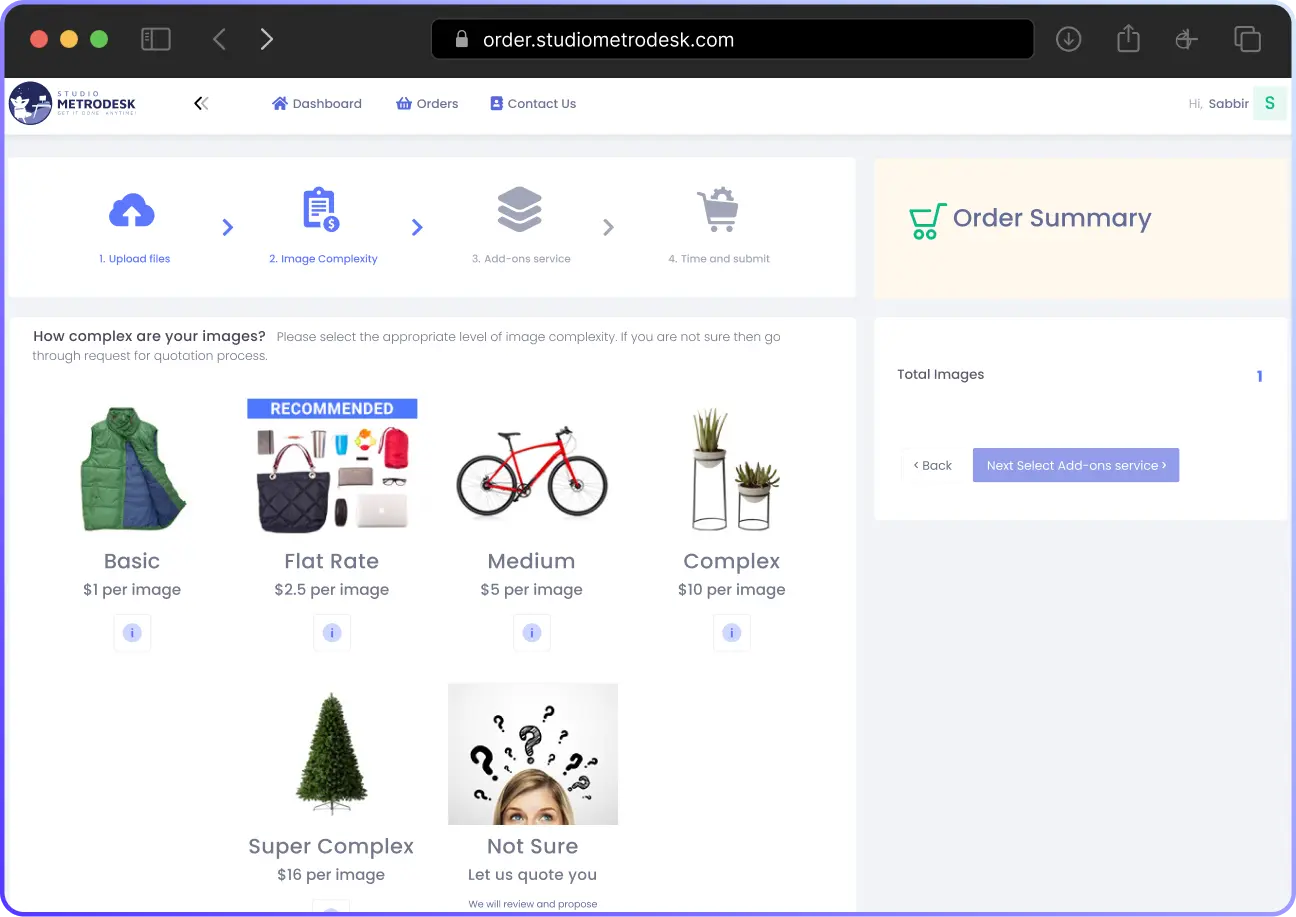The height and width of the screenshot is (917, 1296).
Task: Choose the Medium red bicycle image
Action: [532, 470]
